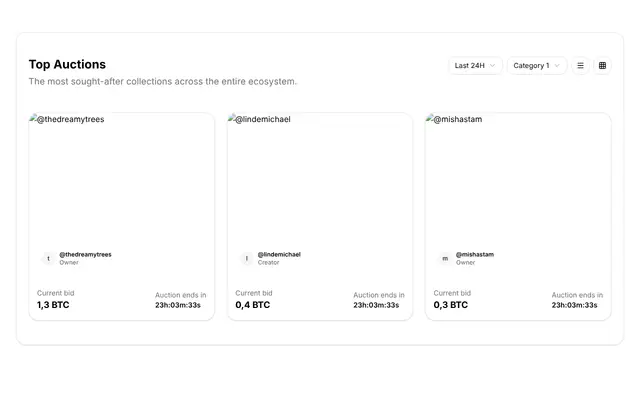This screenshot has height=400, width=640.
Task: Switch to list view icon
Action: (580, 65)
